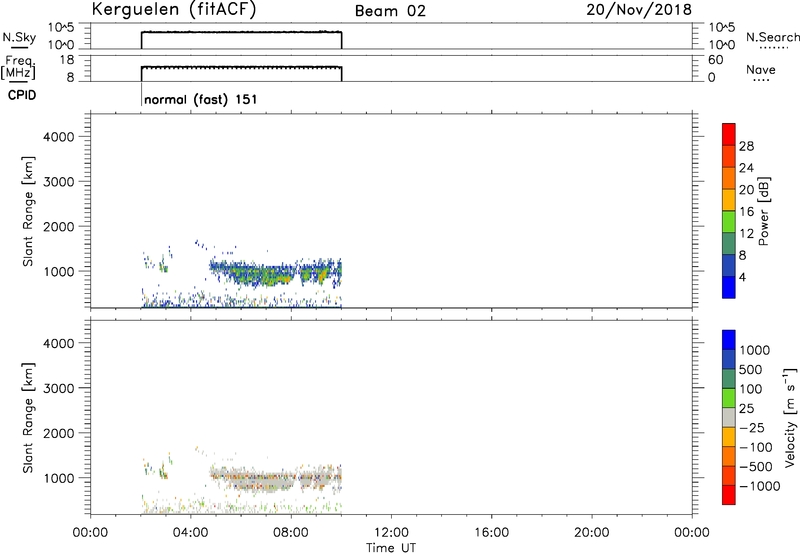The width and height of the screenshot is (800, 554).
Task: Click the 20:00 time tick label
Action: (x=591, y=533)
